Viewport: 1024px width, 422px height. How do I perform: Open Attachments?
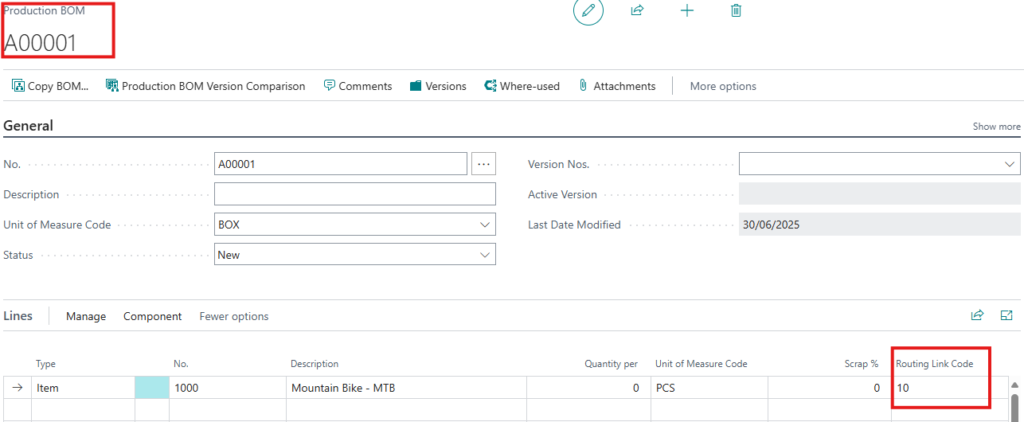point(617,86)
